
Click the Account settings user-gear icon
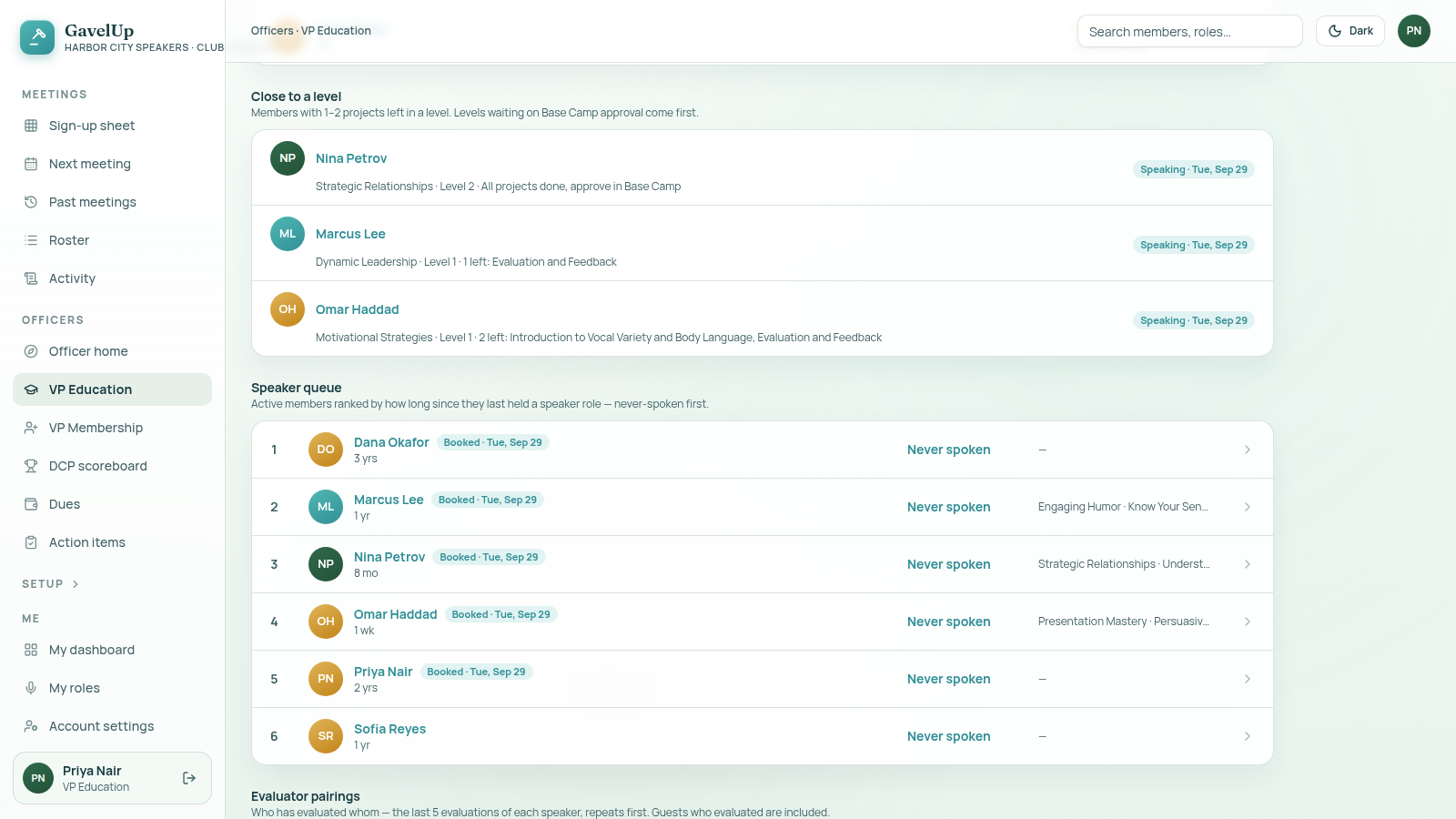31,726
